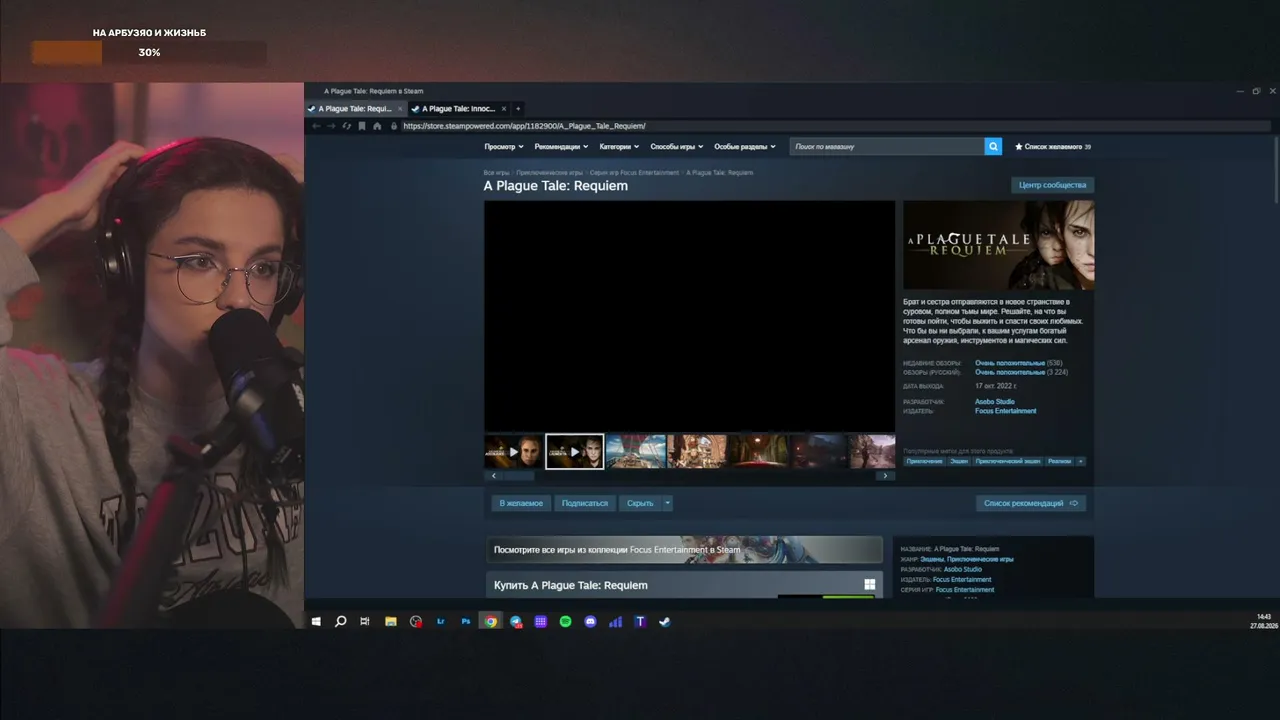Add game with В желаемое button
The height and width of the screenshot is (720, 1280).
[x=521, y=503]
